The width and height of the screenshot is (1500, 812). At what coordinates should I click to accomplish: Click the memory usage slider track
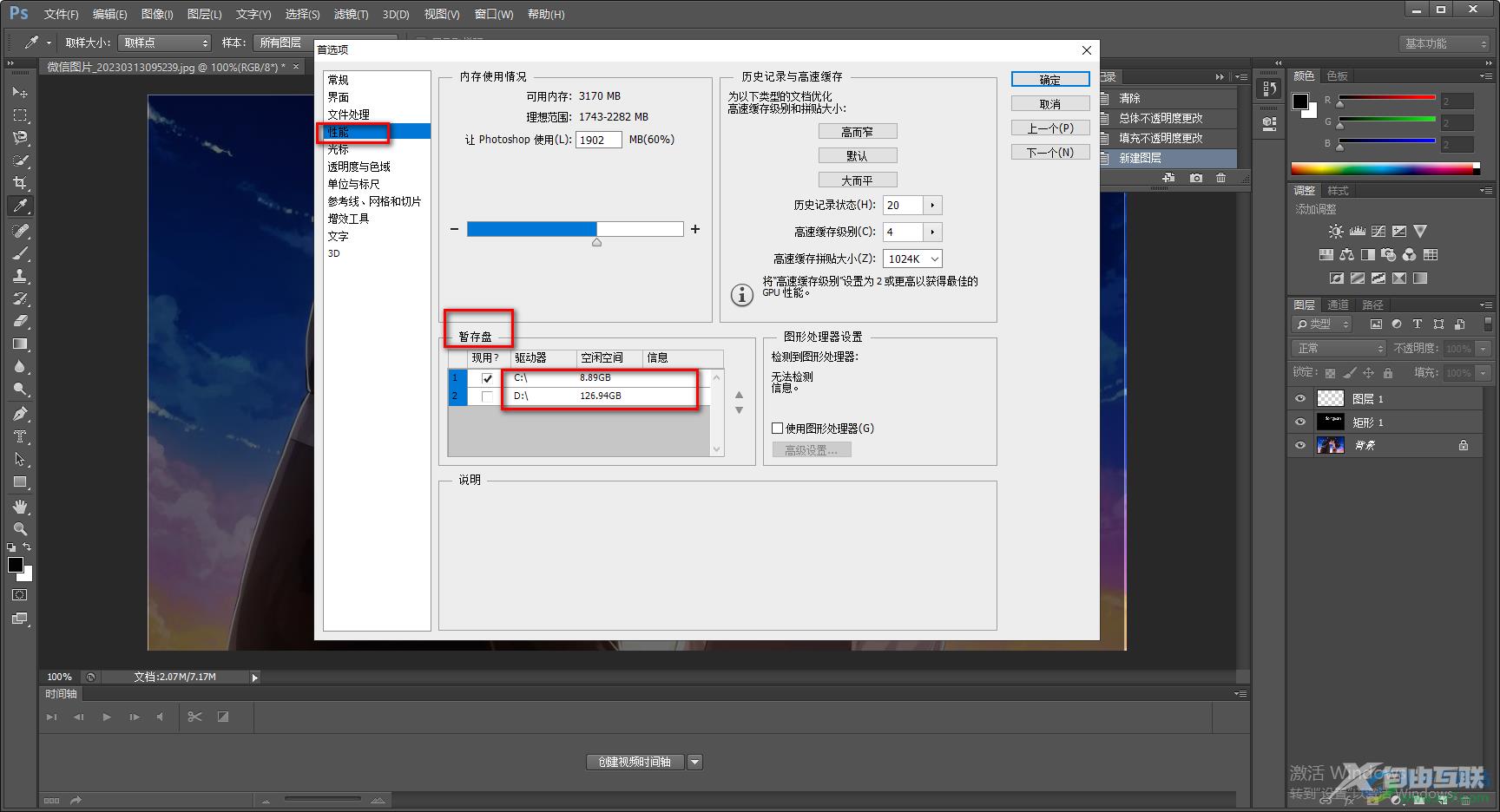click(575, 229)
